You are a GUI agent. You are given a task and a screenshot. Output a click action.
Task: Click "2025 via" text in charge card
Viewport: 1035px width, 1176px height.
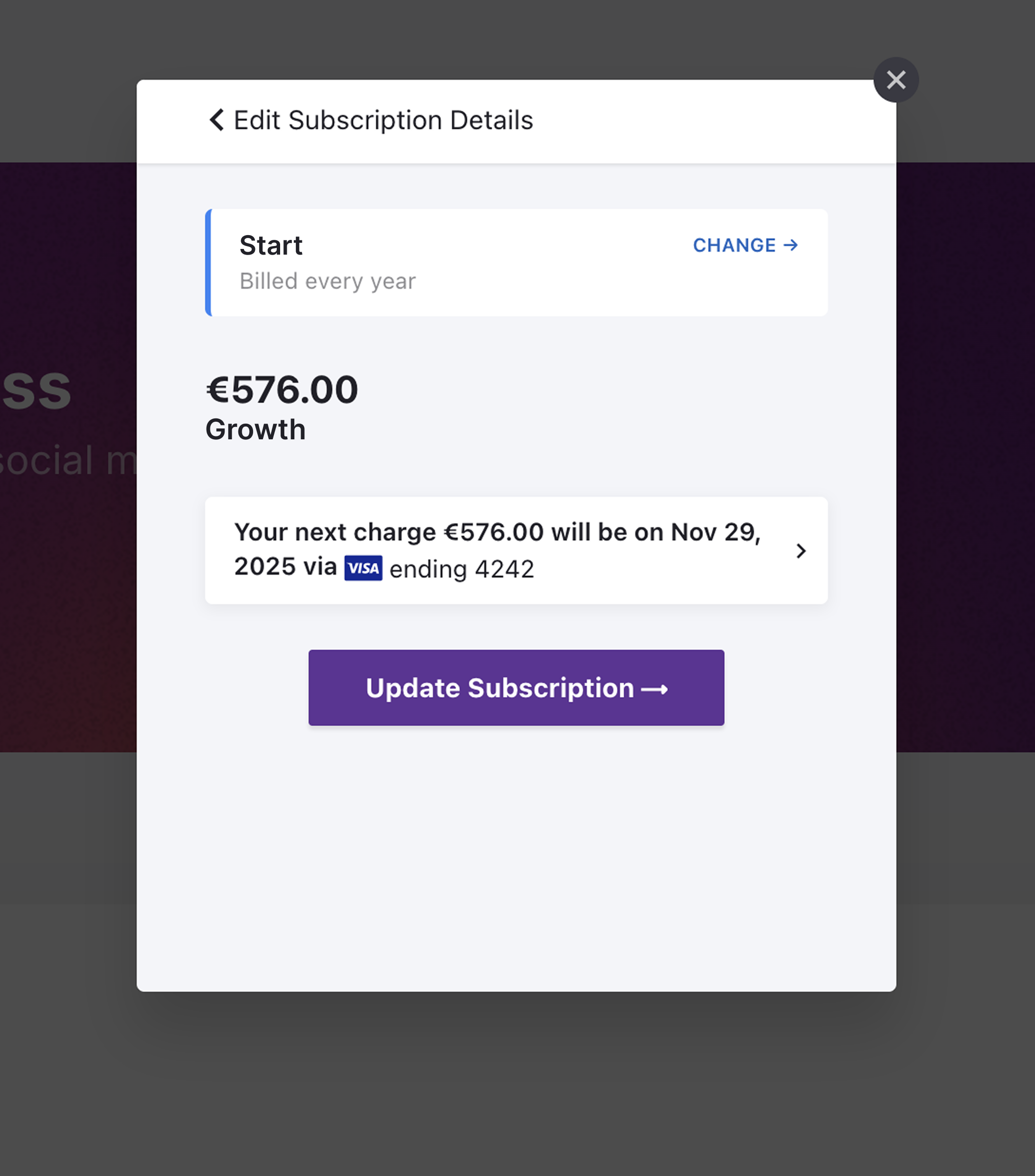point(285,567)
